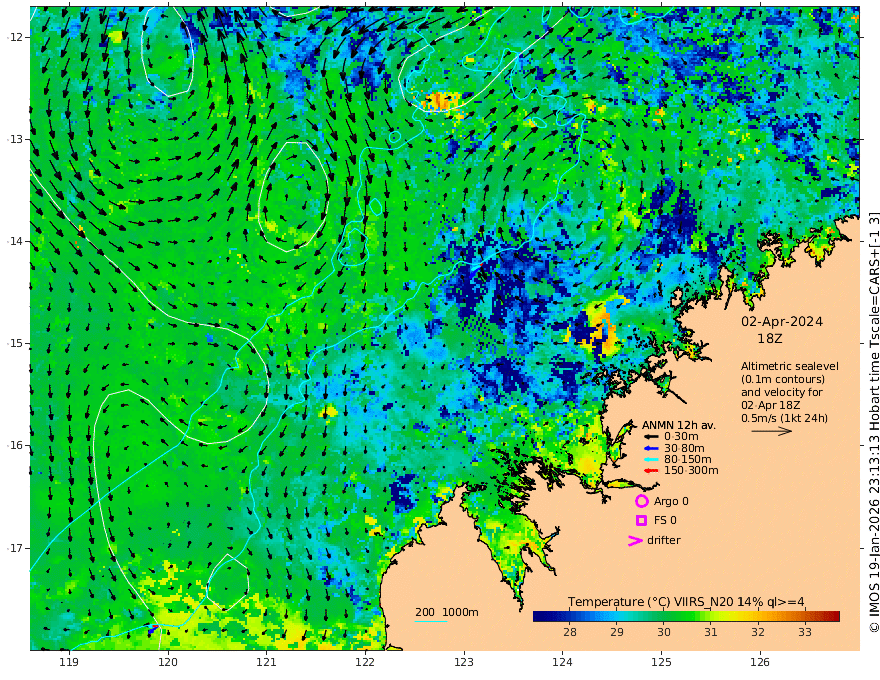Click the temperature colorbar at 33 degrees
The height and width of the screenshot is (680, 880).
point(805,617)
